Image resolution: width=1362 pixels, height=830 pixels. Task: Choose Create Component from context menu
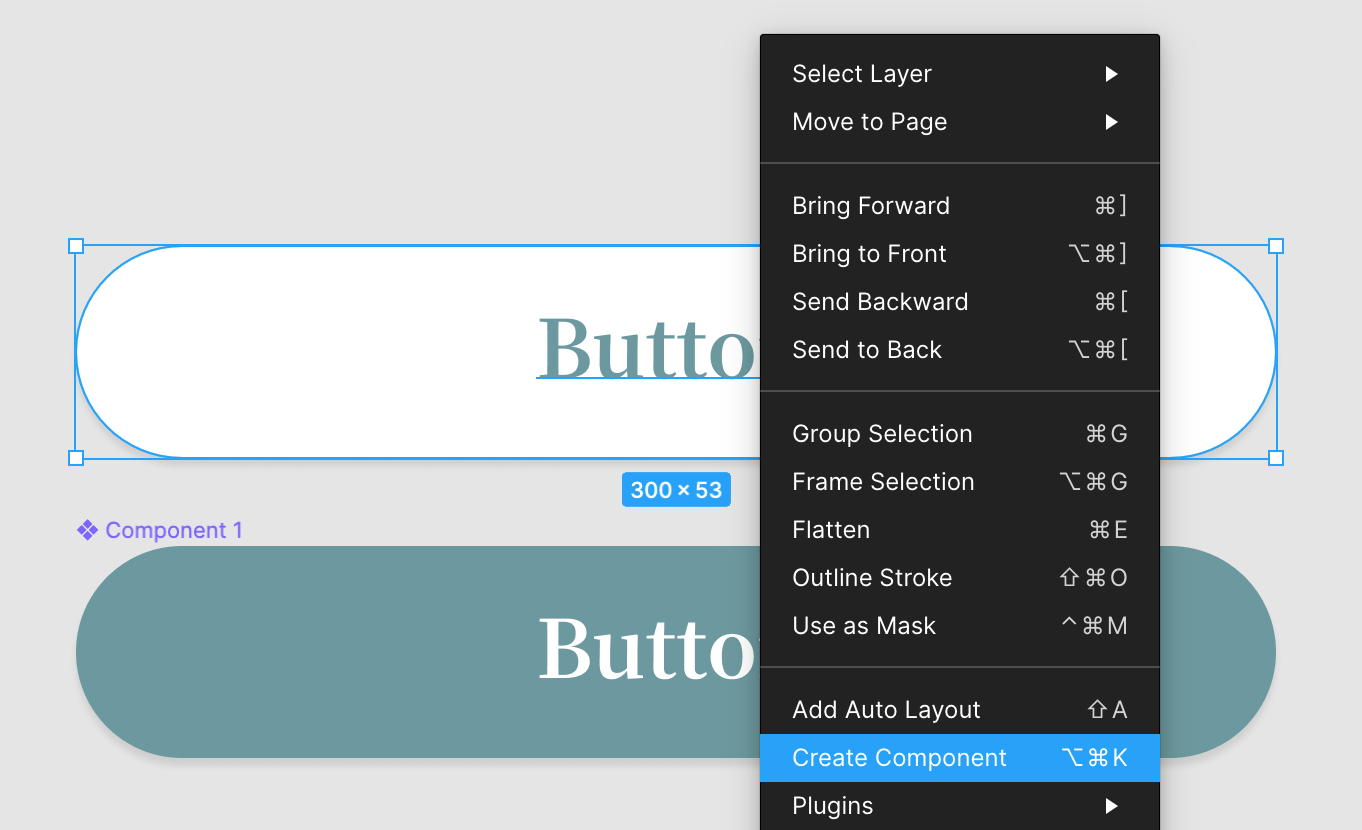pos(899,758)
